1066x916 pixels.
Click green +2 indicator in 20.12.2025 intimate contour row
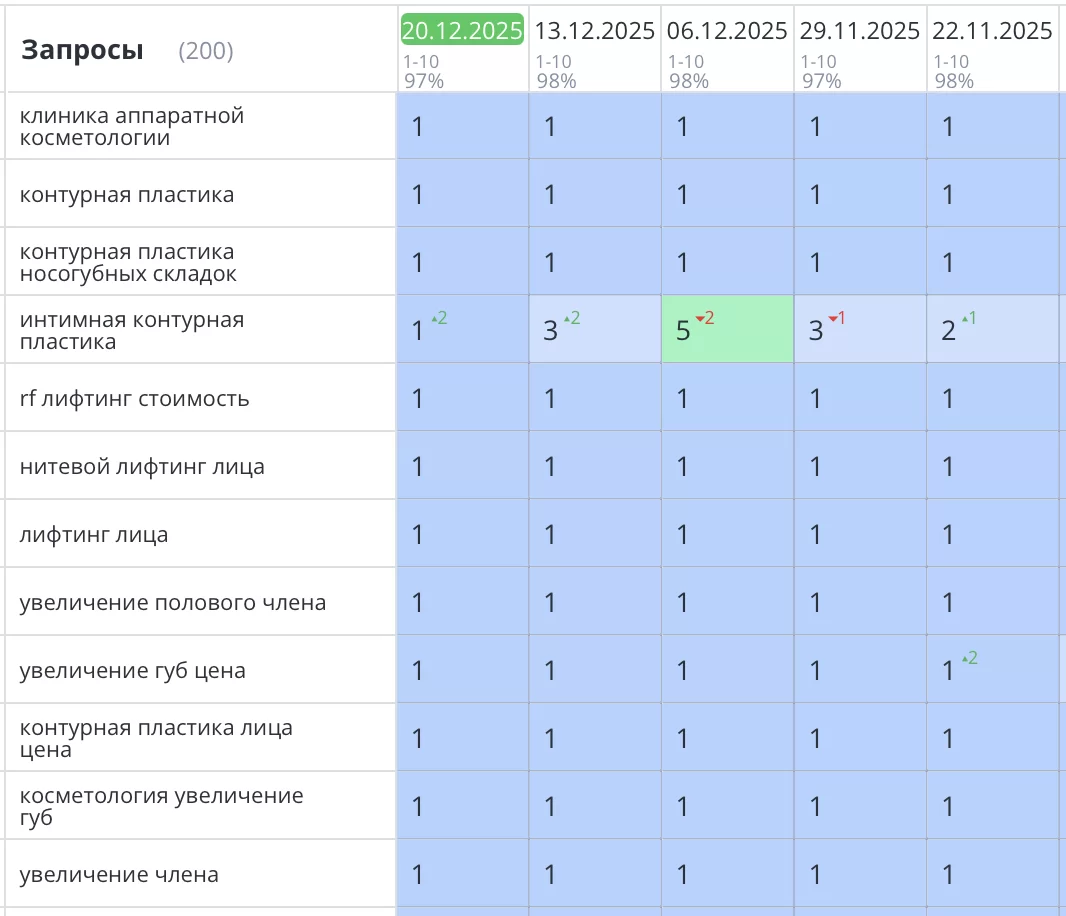439,318
